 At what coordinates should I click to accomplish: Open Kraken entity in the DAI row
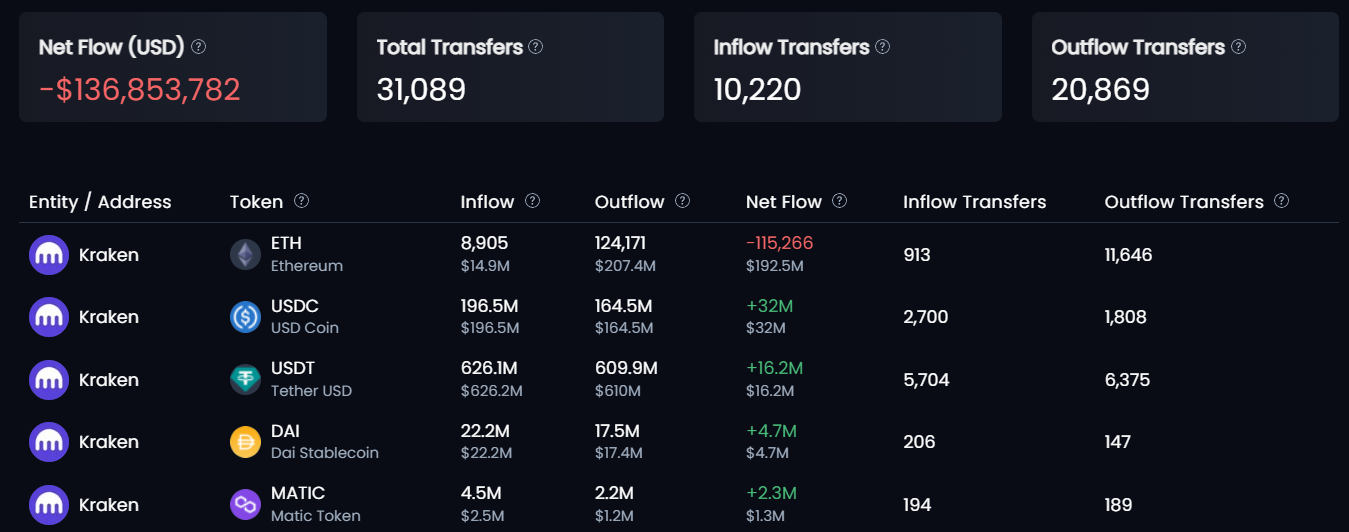[x=109, y=442]
